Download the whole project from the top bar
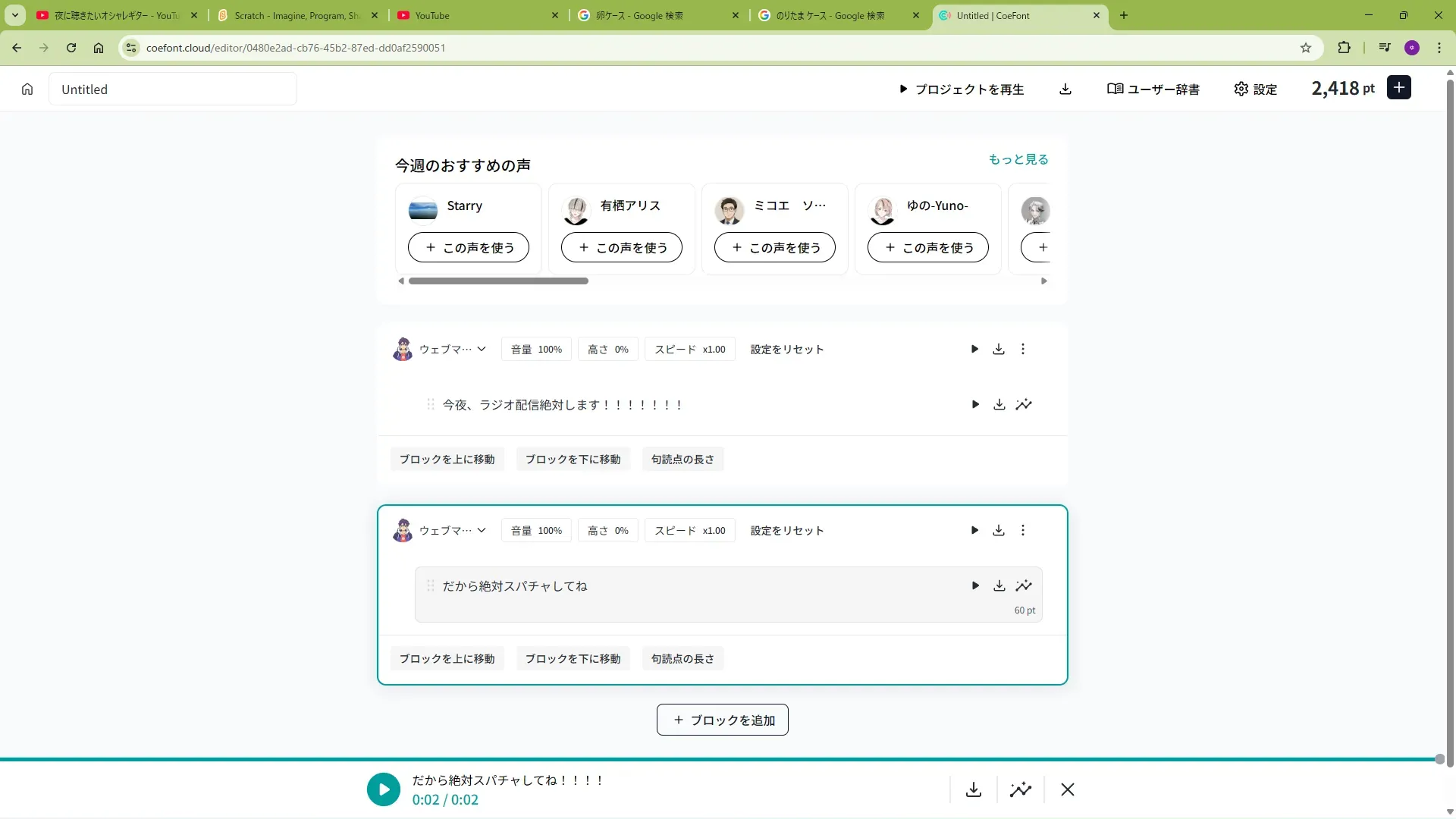 click(x=1065, y=89)
